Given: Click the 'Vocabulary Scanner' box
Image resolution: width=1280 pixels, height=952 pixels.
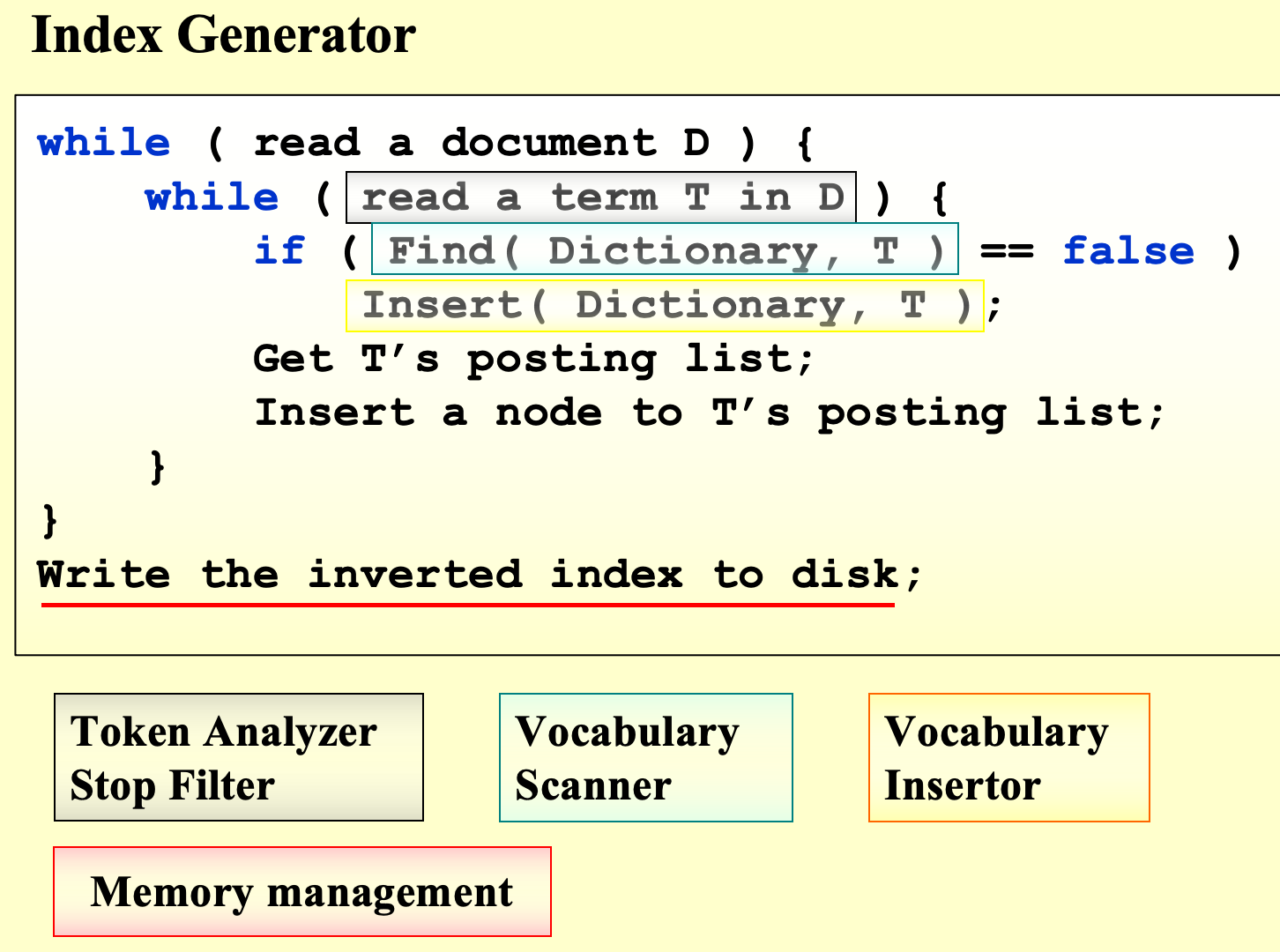Looking at the screenshot, I should point(646,757).
